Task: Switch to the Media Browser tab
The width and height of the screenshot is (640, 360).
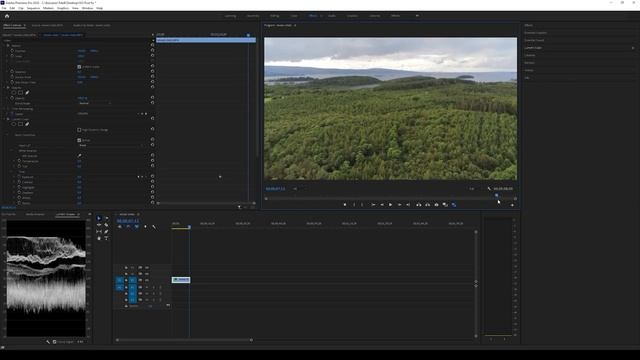Action: [35, 214]
